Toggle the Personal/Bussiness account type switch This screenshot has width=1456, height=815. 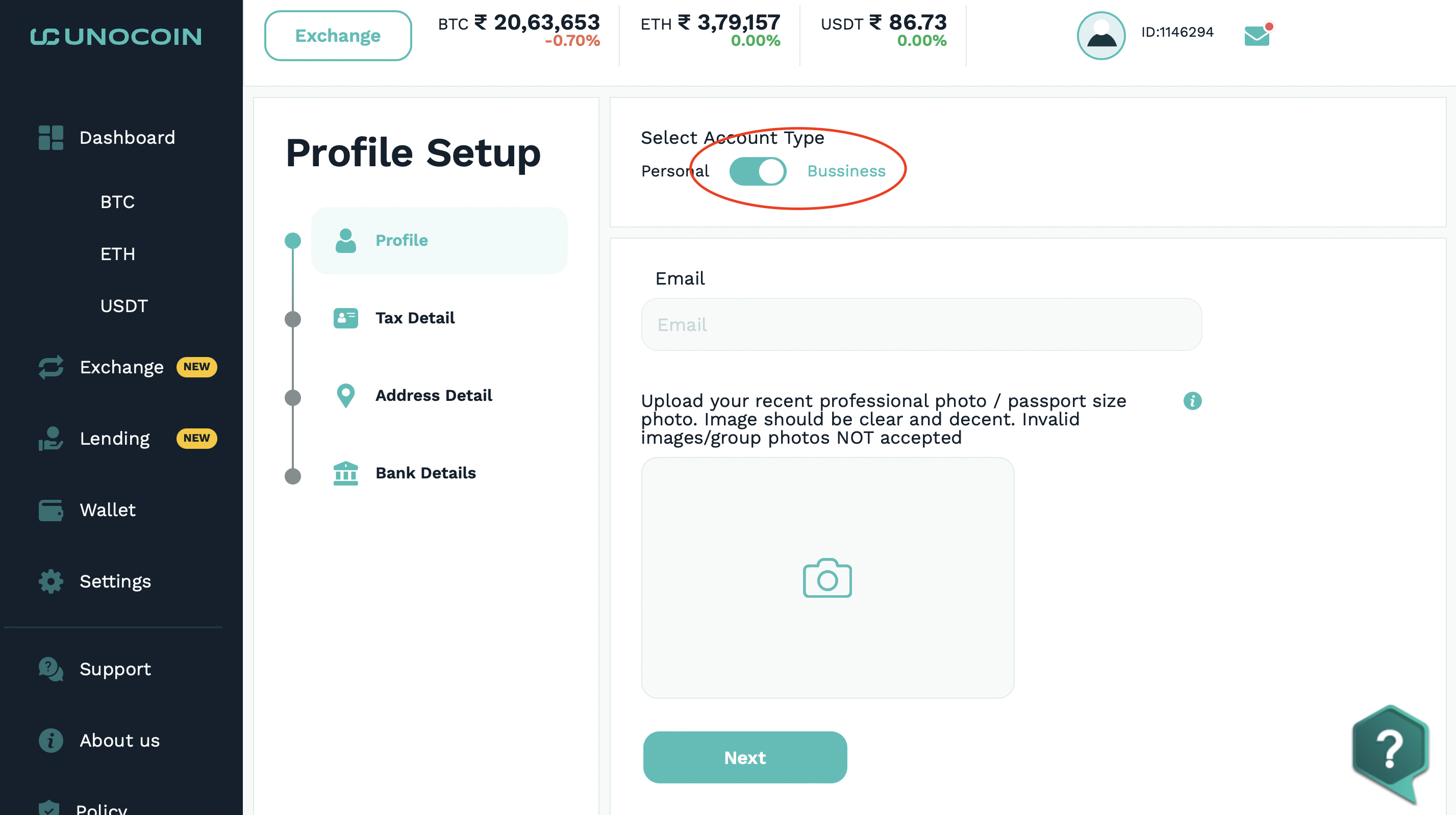click(x=758, y=171)
